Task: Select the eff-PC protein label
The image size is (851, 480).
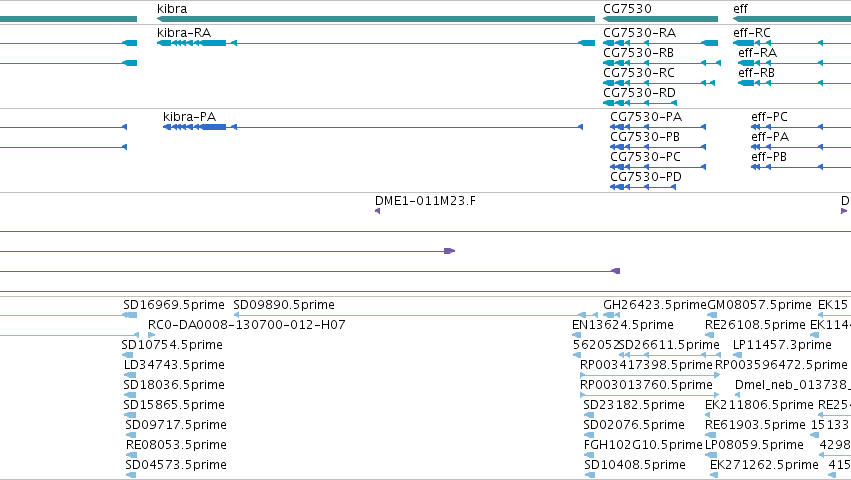Action: 769,117
